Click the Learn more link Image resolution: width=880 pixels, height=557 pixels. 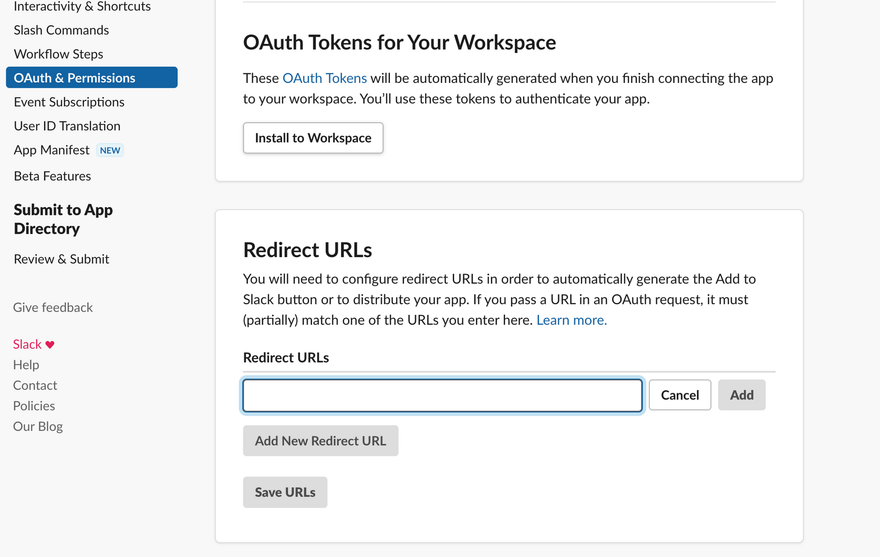[571, 320]
